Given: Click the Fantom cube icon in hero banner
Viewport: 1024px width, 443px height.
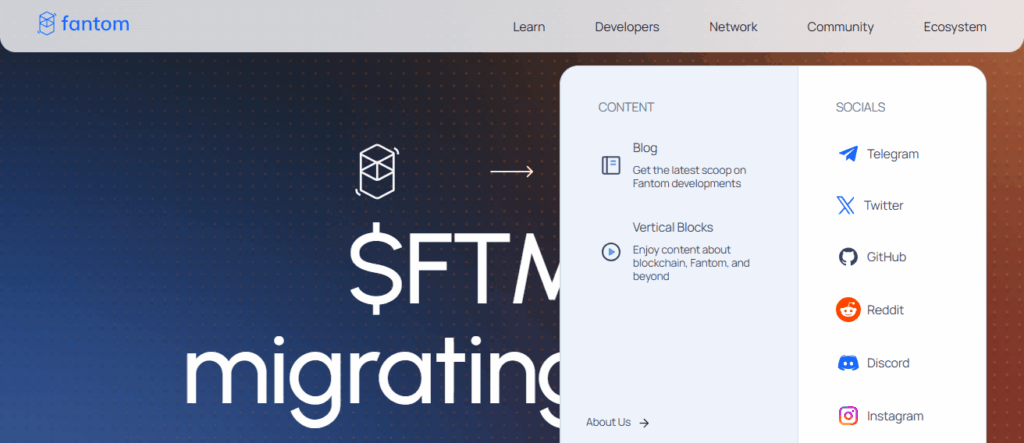Looking at the screenshot, I should click(x=377, y=171).
